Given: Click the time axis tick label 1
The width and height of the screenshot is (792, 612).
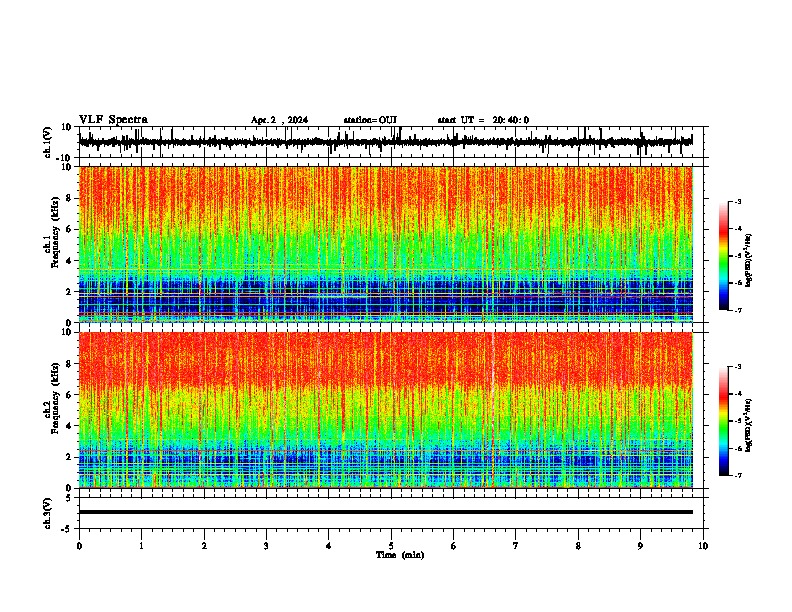Looking at the screenshot, I should pos(141,546).
